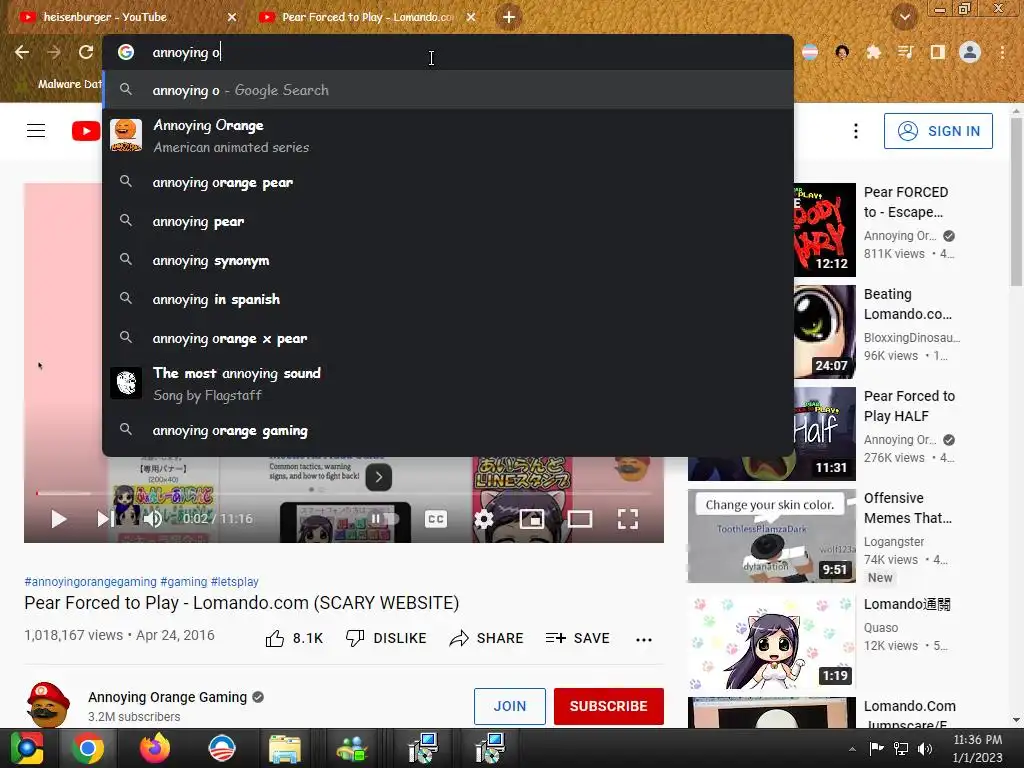The width and height of the screenshot is (1024, 768).
Task: Go back using the browser back arrow
Action: point(22,52)
